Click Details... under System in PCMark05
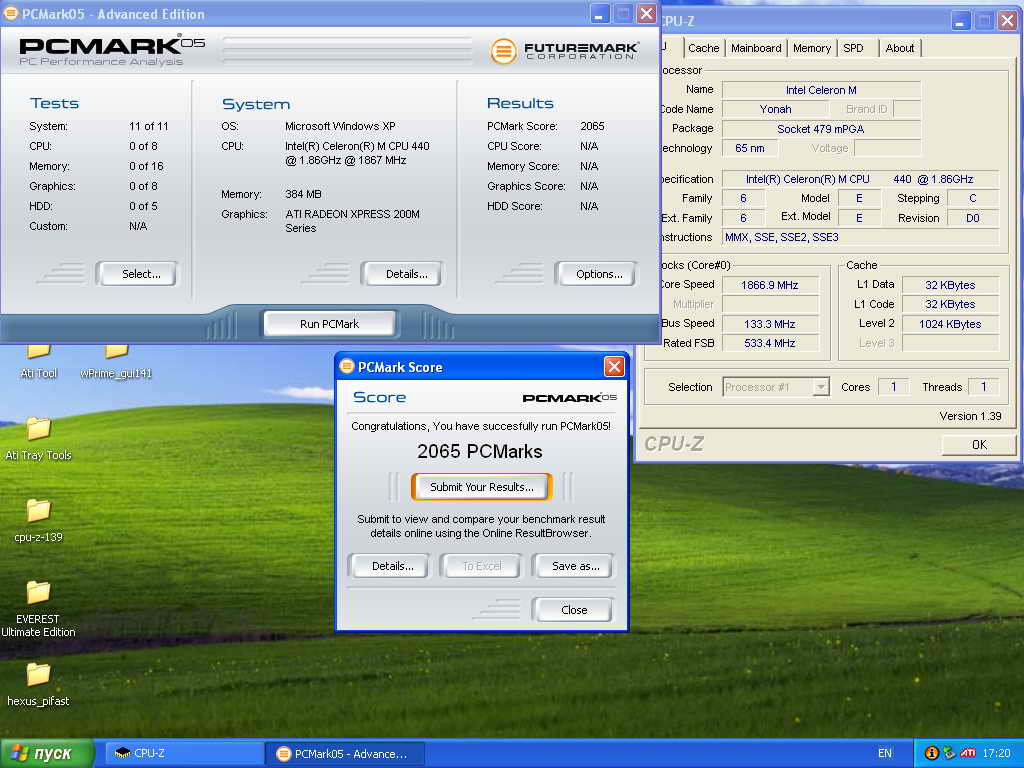Viewport: 1024px width, 768px height. point(402,274)
